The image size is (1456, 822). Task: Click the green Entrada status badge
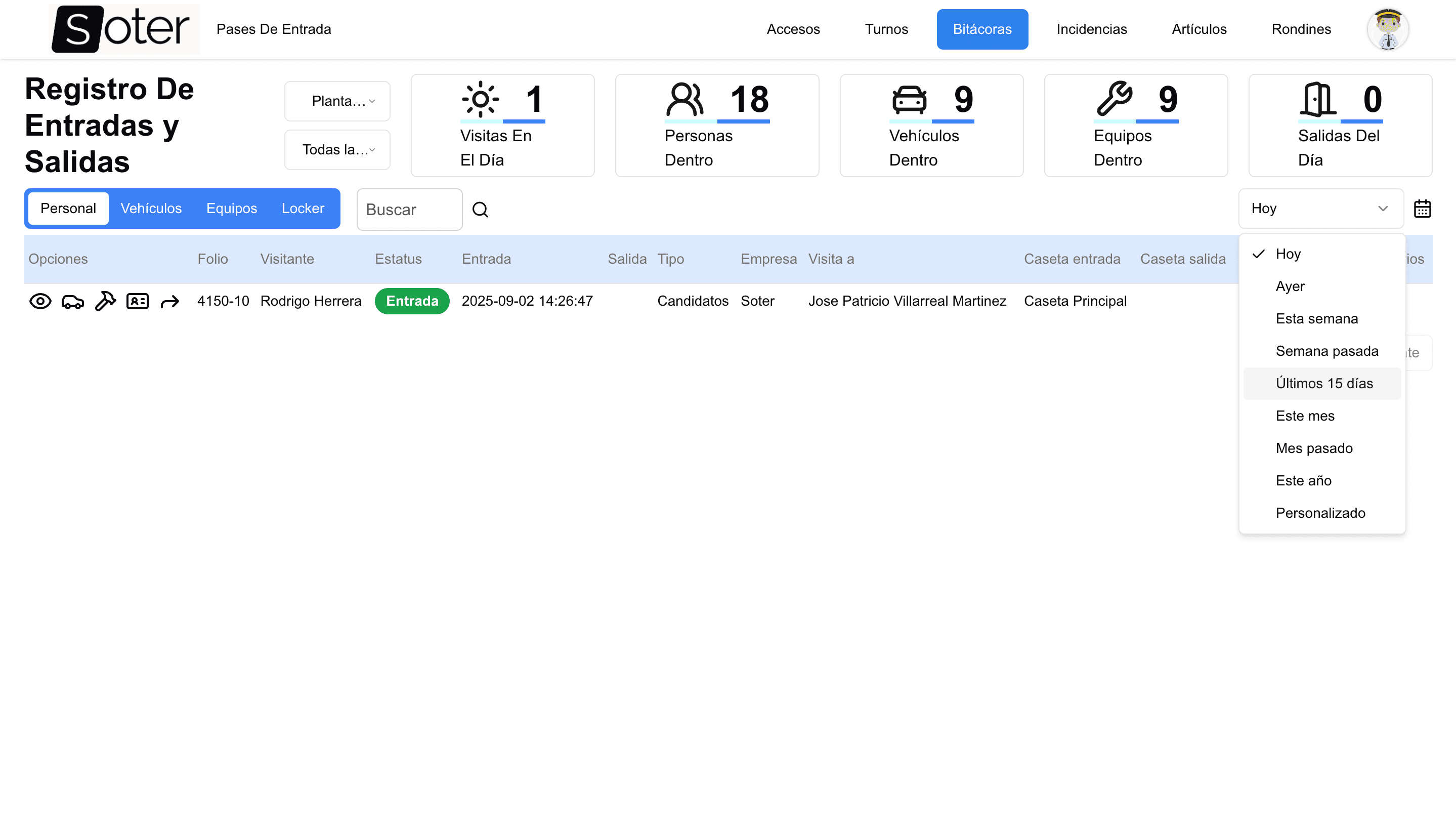pyautogui.click(x=411, y=301)
